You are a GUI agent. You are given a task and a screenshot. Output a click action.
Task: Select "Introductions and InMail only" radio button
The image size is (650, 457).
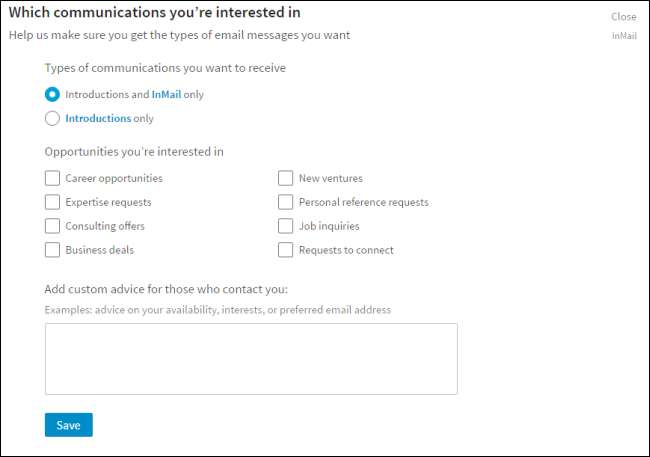pos(53,95)
